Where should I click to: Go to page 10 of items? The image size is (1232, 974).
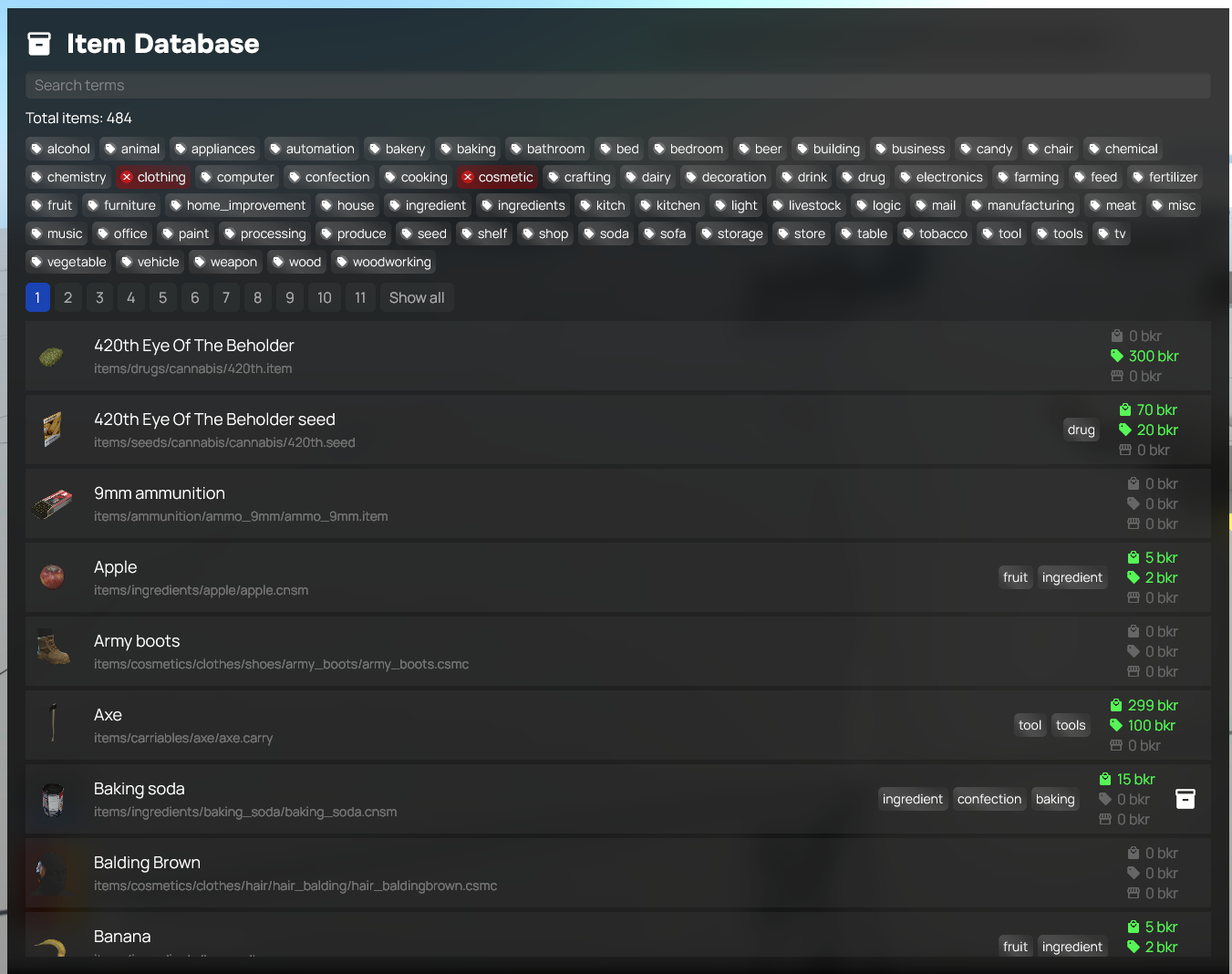coord(325,297)
